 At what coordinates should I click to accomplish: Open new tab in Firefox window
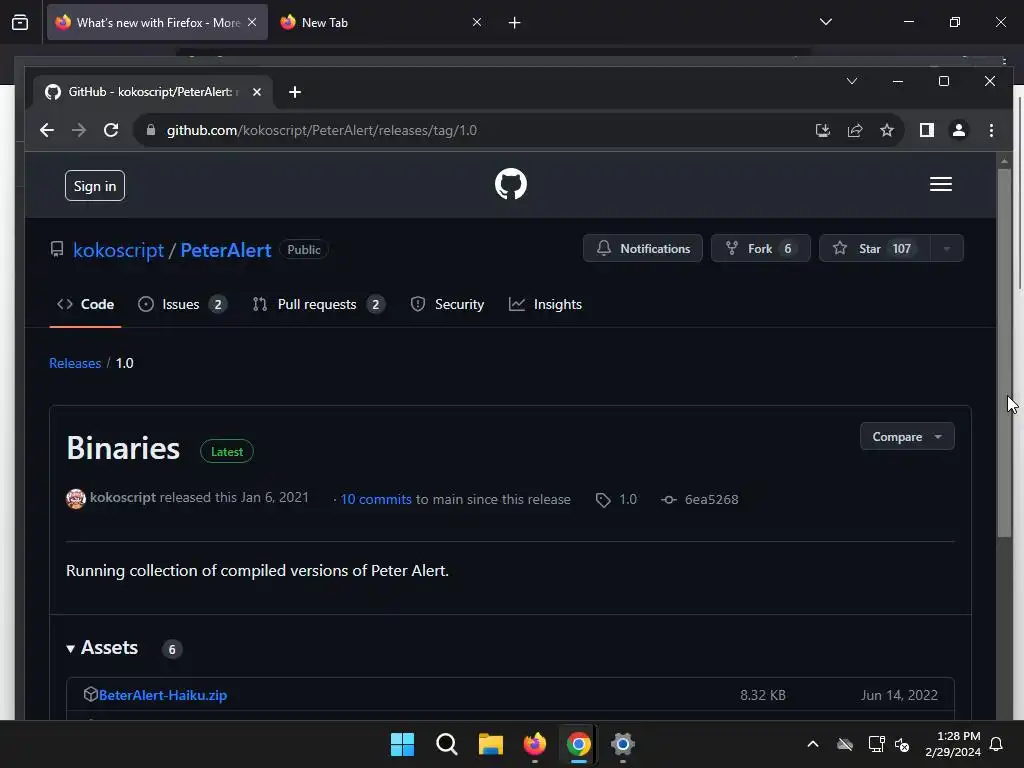515,23
